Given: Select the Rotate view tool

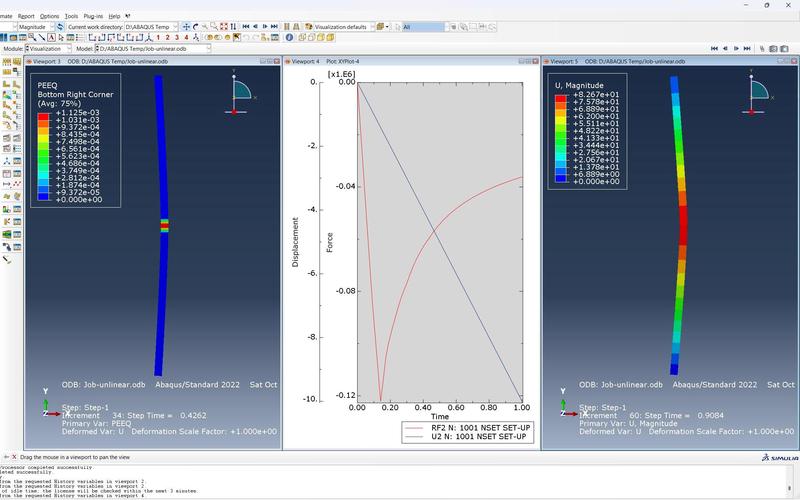Looking at the screenshot, I should (x=195, y=27).
